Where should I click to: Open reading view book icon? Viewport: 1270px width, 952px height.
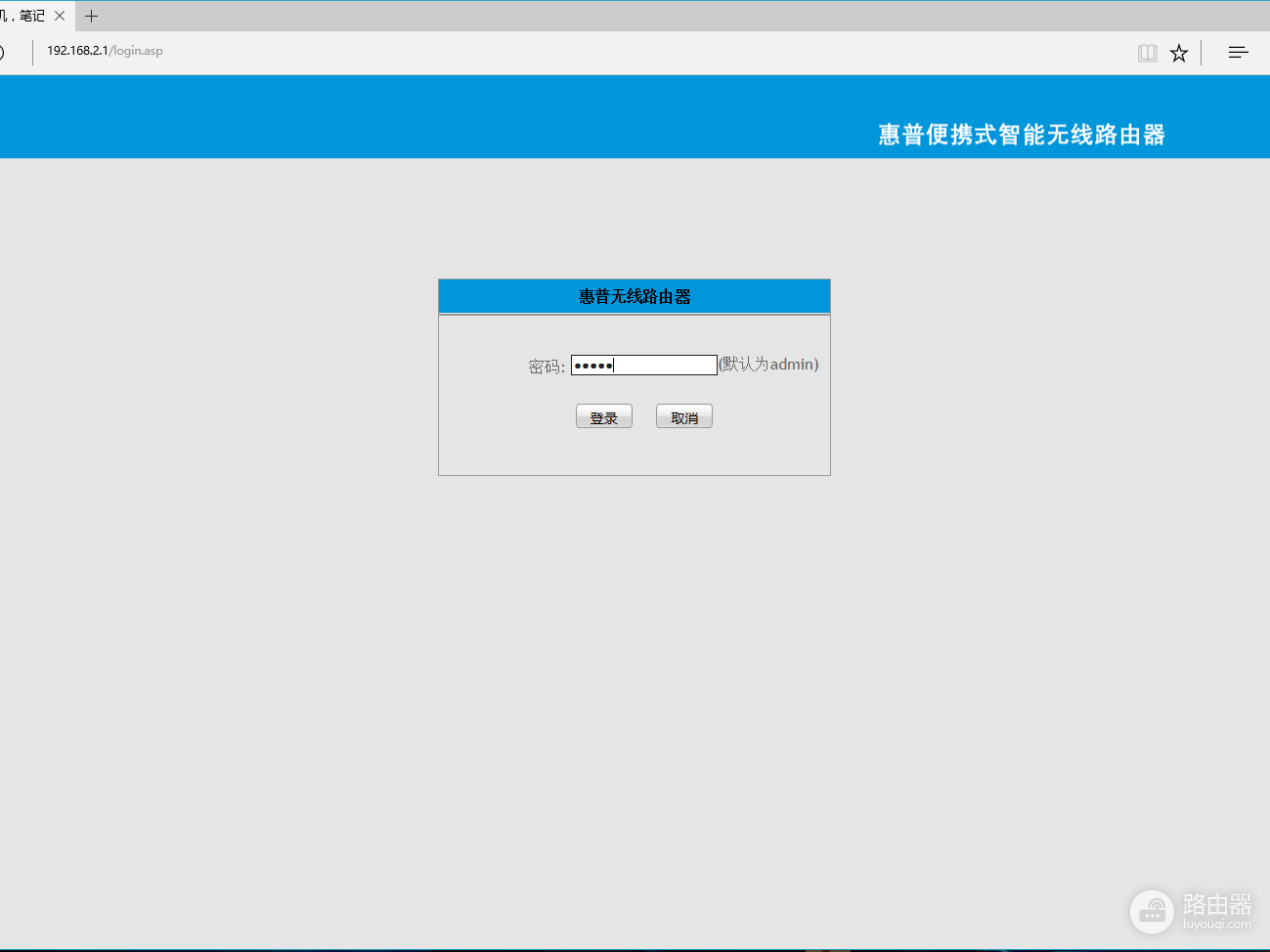[1147, 53]
